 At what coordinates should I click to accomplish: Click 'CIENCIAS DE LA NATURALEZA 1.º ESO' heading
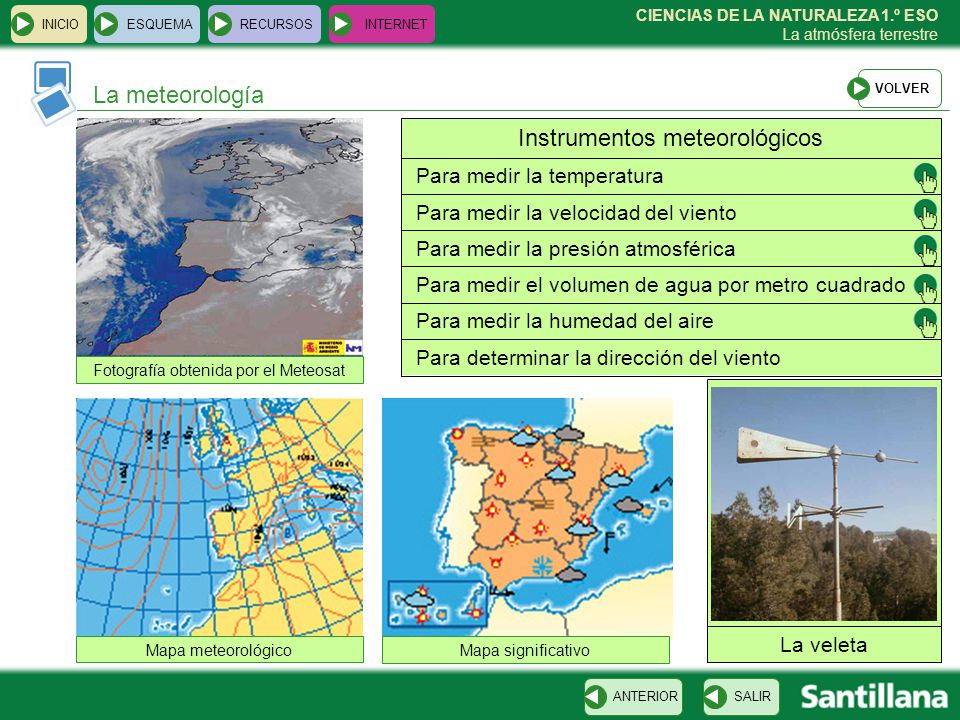pyautogui.click(x=787, y=15)
